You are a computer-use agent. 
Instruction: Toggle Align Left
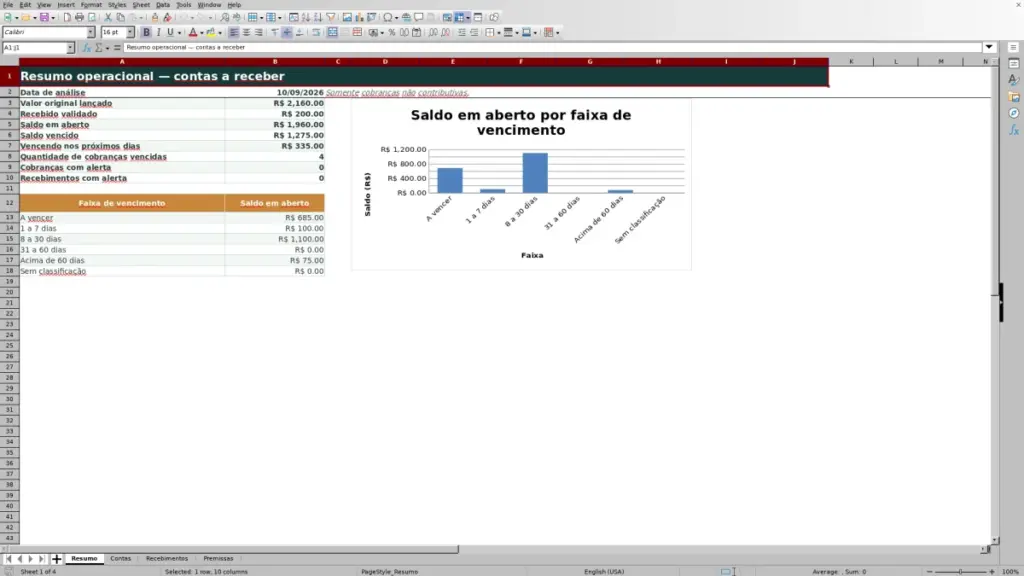233,32
